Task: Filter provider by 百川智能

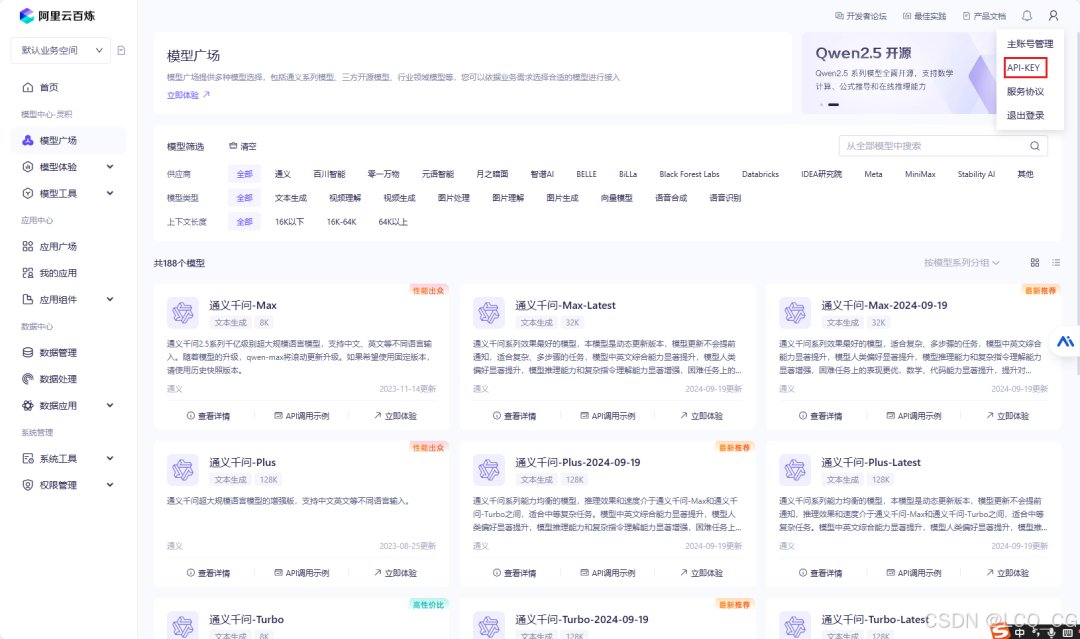Action: [329, 174]
